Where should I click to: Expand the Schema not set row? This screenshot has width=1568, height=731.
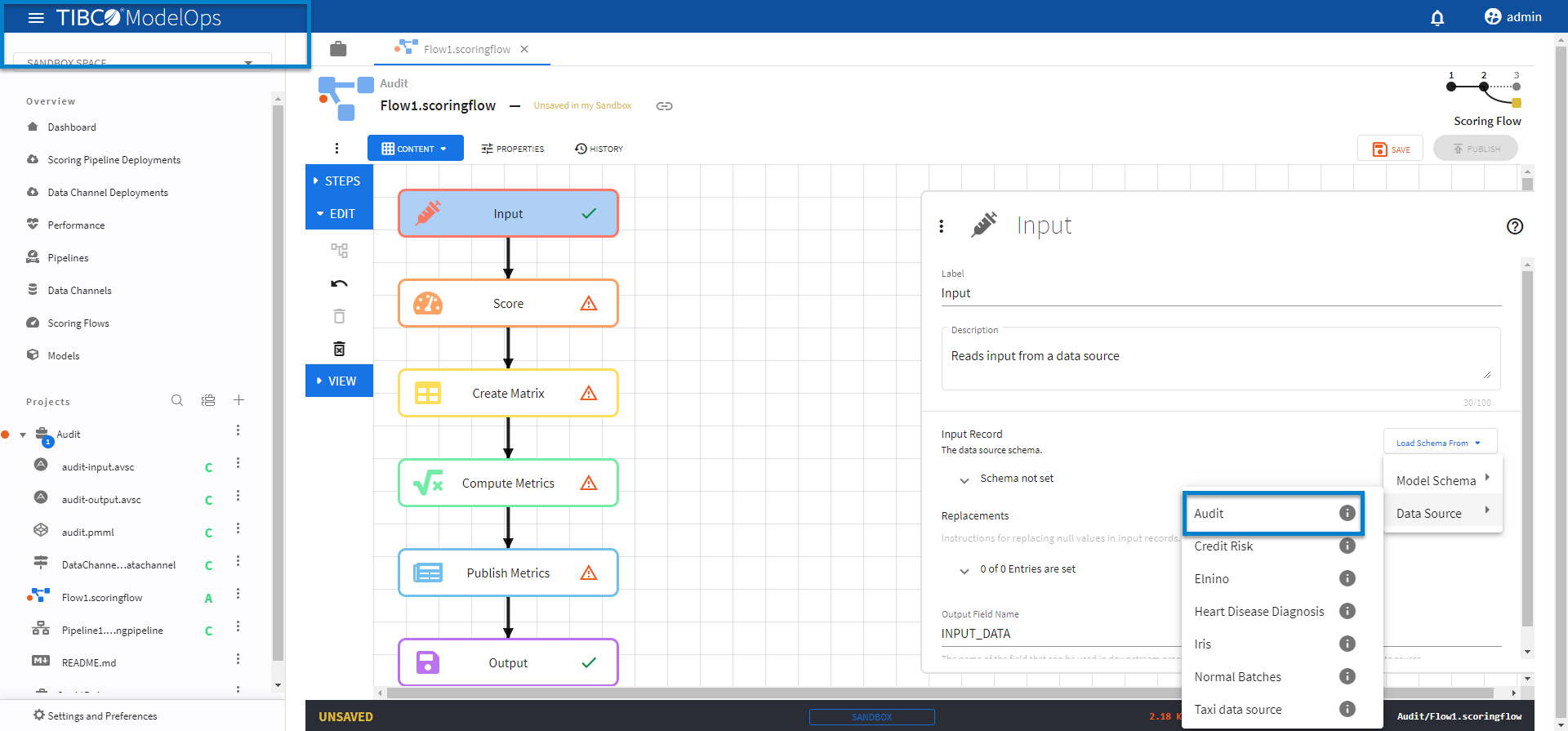[964, 479]
